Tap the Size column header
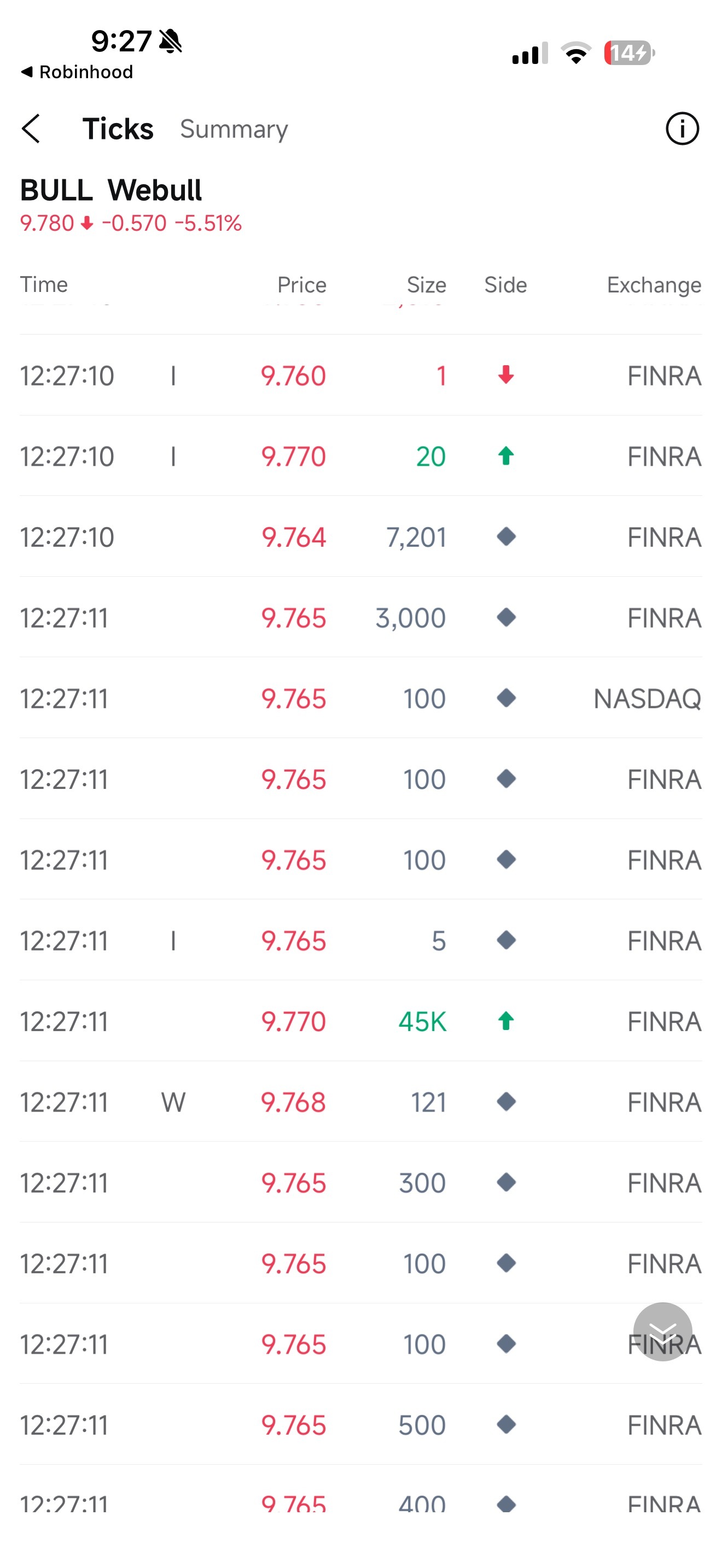 point(426,285)
